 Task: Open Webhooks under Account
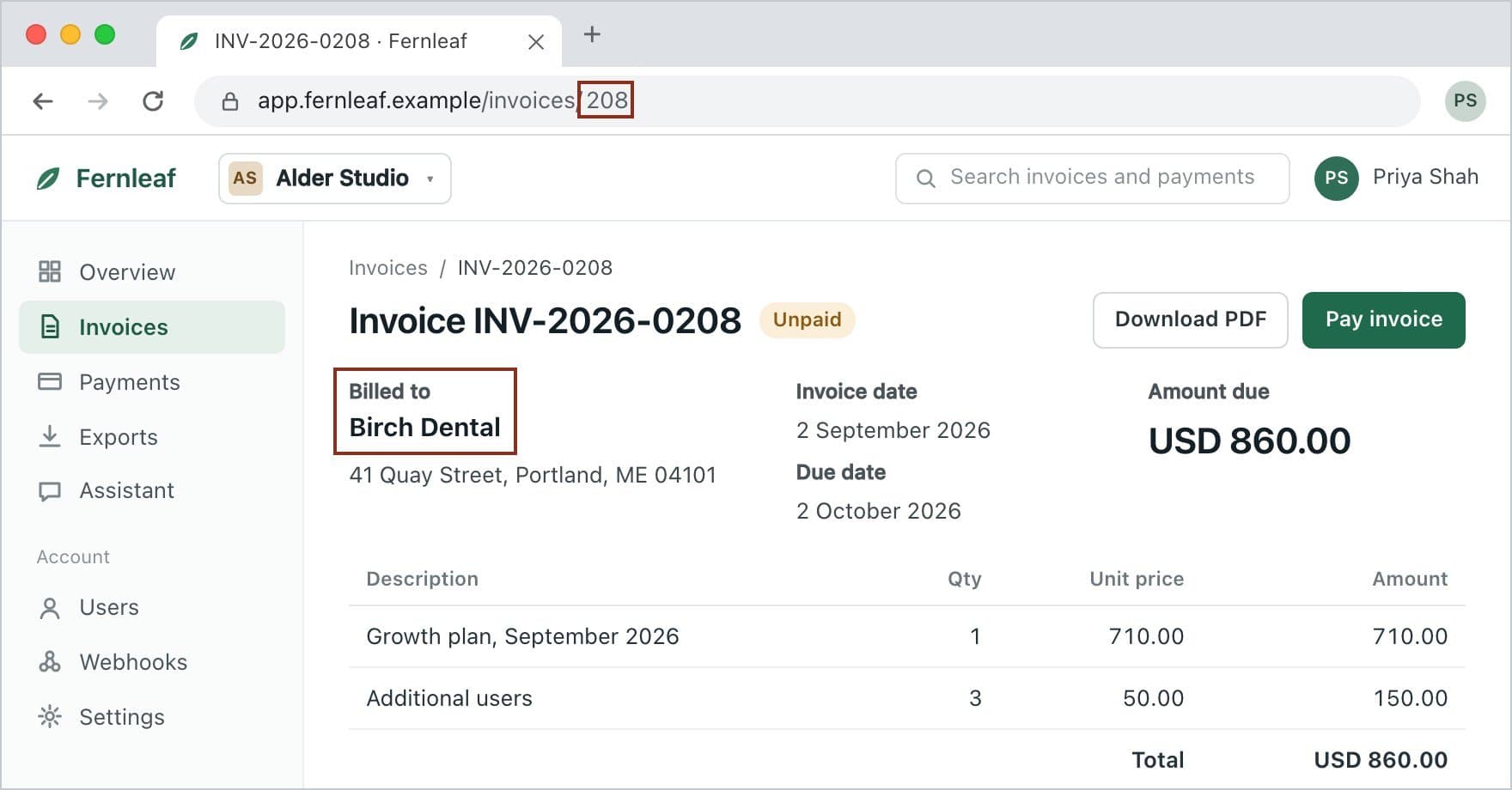(152, 662)
